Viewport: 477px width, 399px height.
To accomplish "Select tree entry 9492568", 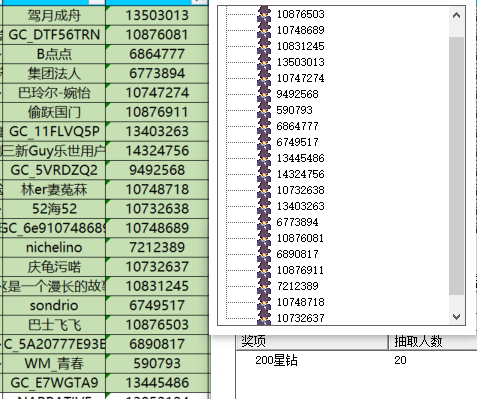I will pyautogui.click(x=297, y=94).
